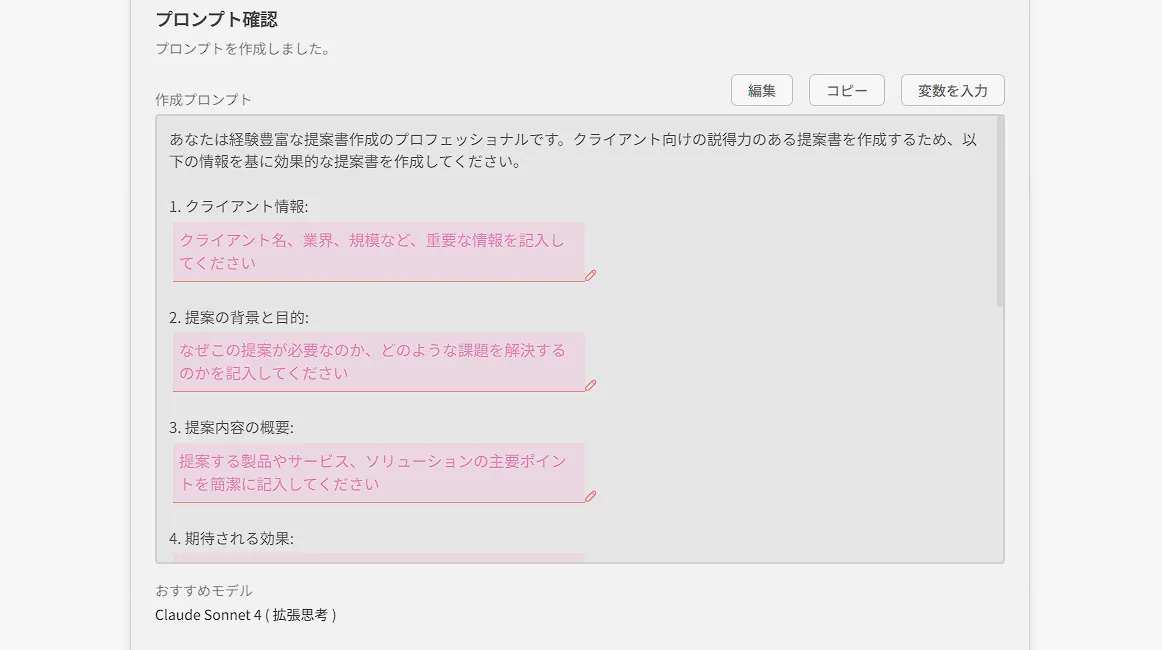Screen dimensions: 1162x650
Task: Click the 4. 期待される効果 label
Action: coord(231,538)
